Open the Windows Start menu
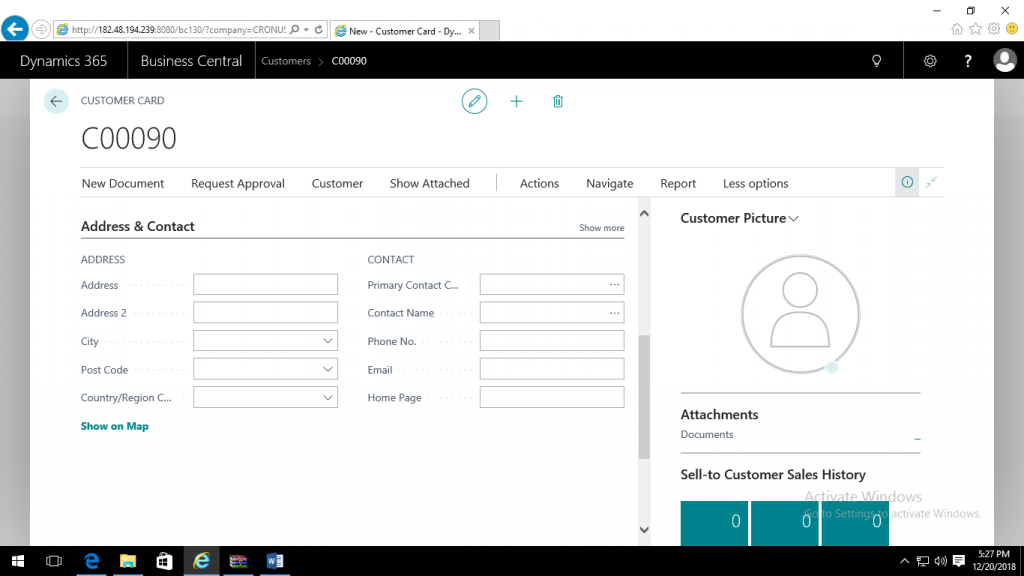The width and height of the screenshot is (1024, 576). click(x=18, y=561)
